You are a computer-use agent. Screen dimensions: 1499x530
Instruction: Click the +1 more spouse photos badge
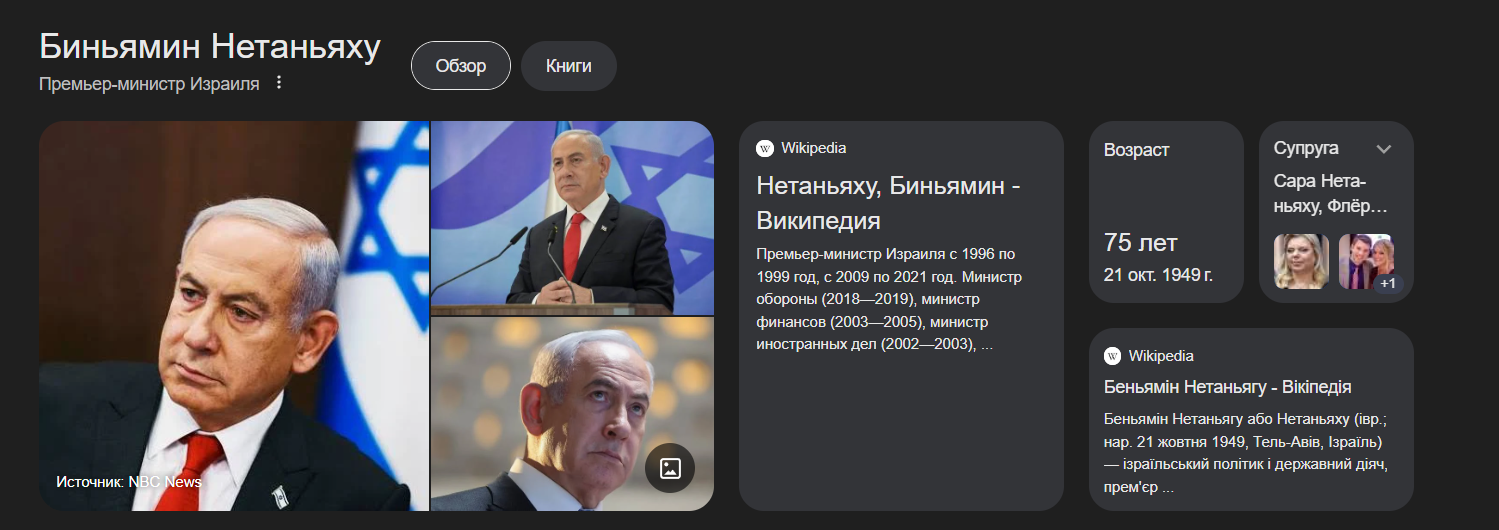(x=1388, y=284)
